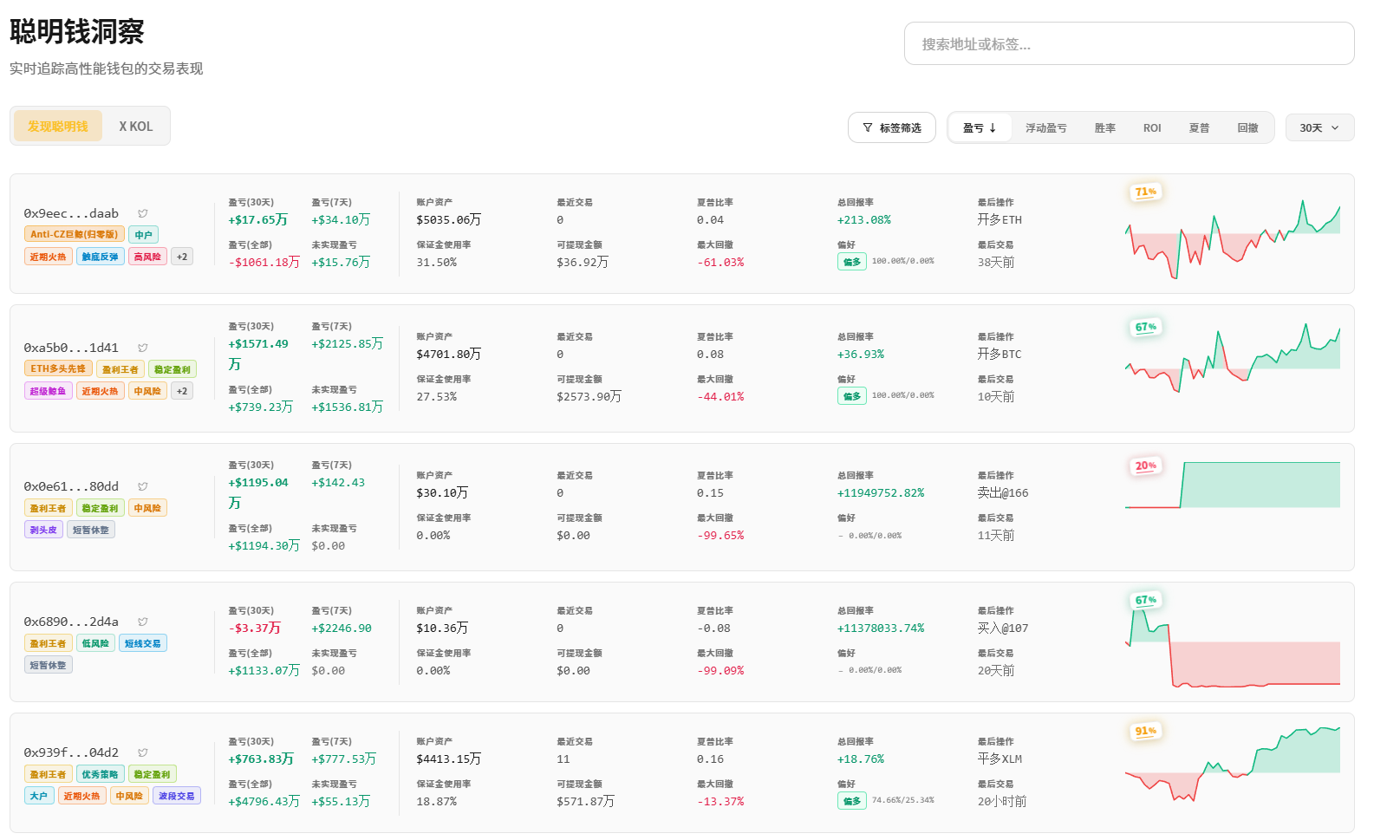
Task: Tap the Twitter icon beside 0x6890...2d4a
Action: tap(143, 622)
